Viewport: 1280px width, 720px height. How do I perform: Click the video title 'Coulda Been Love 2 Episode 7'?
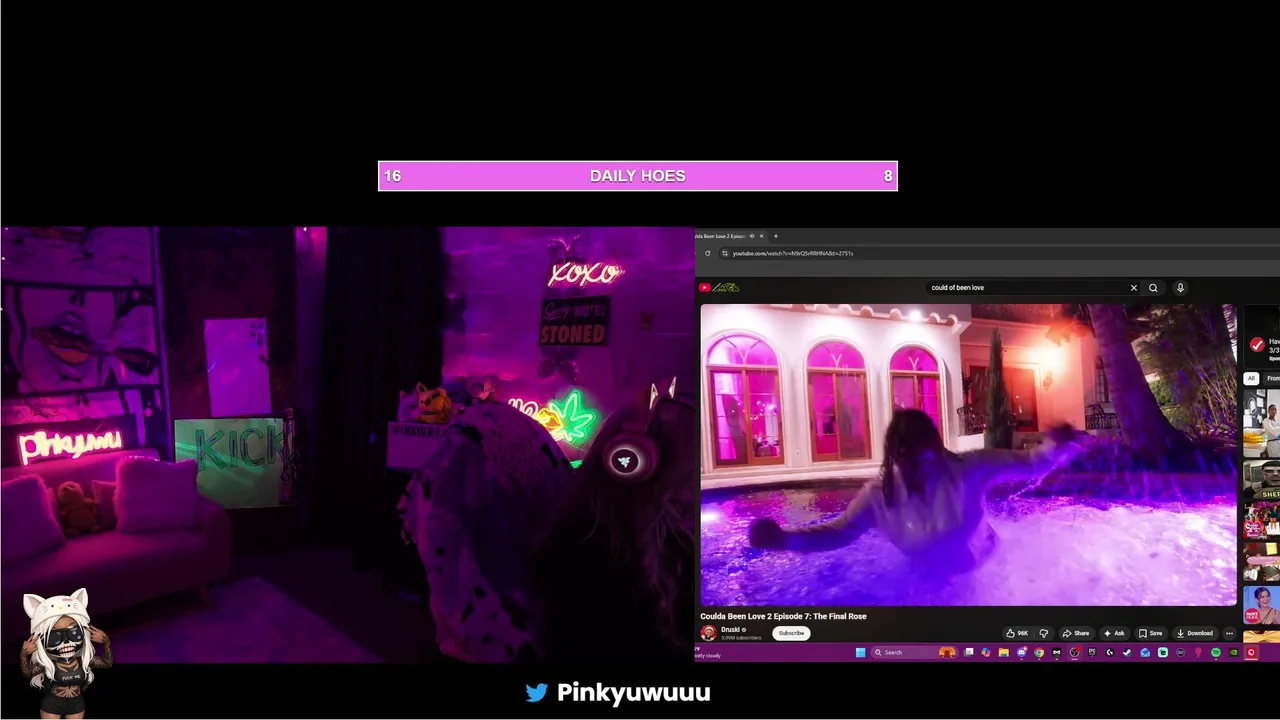coord(783,616)
